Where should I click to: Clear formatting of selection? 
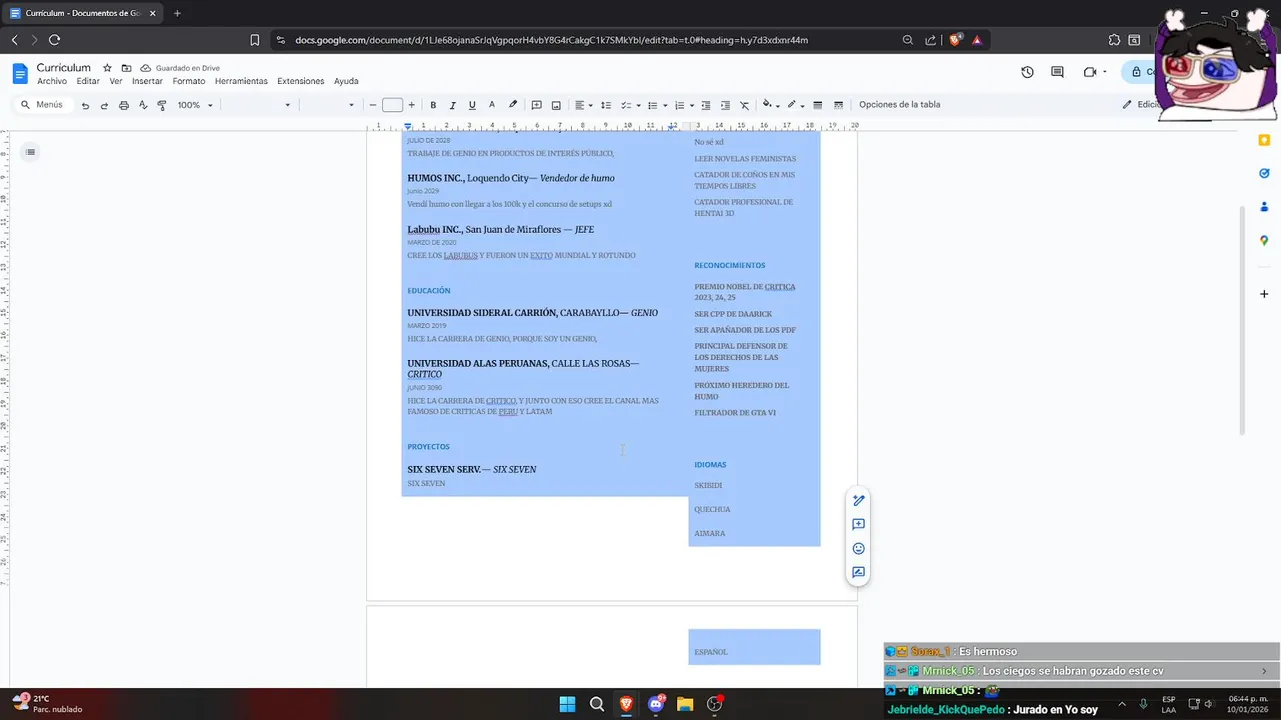click(x=745, y=105)
